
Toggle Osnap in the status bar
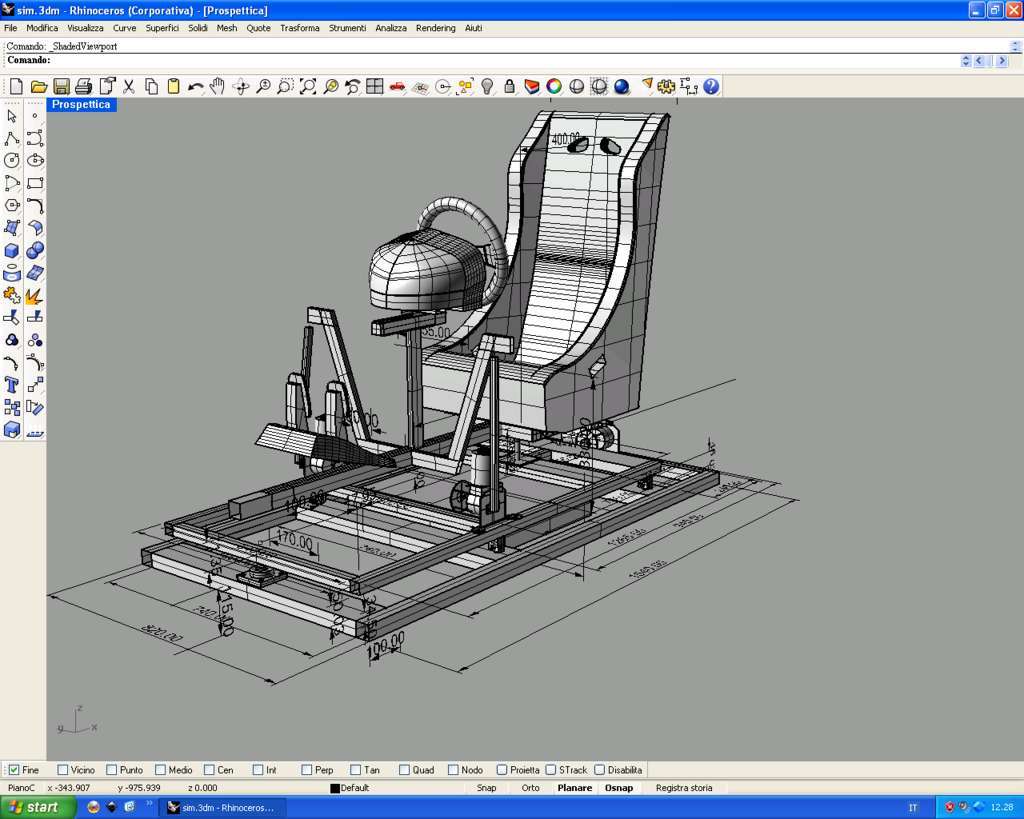(x=619, y=788)
